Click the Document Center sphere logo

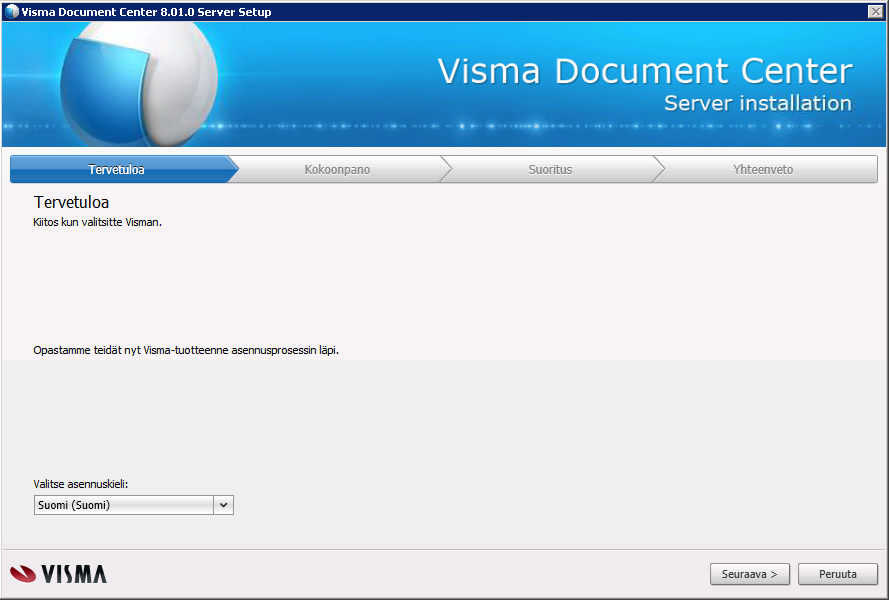point(139,83)
